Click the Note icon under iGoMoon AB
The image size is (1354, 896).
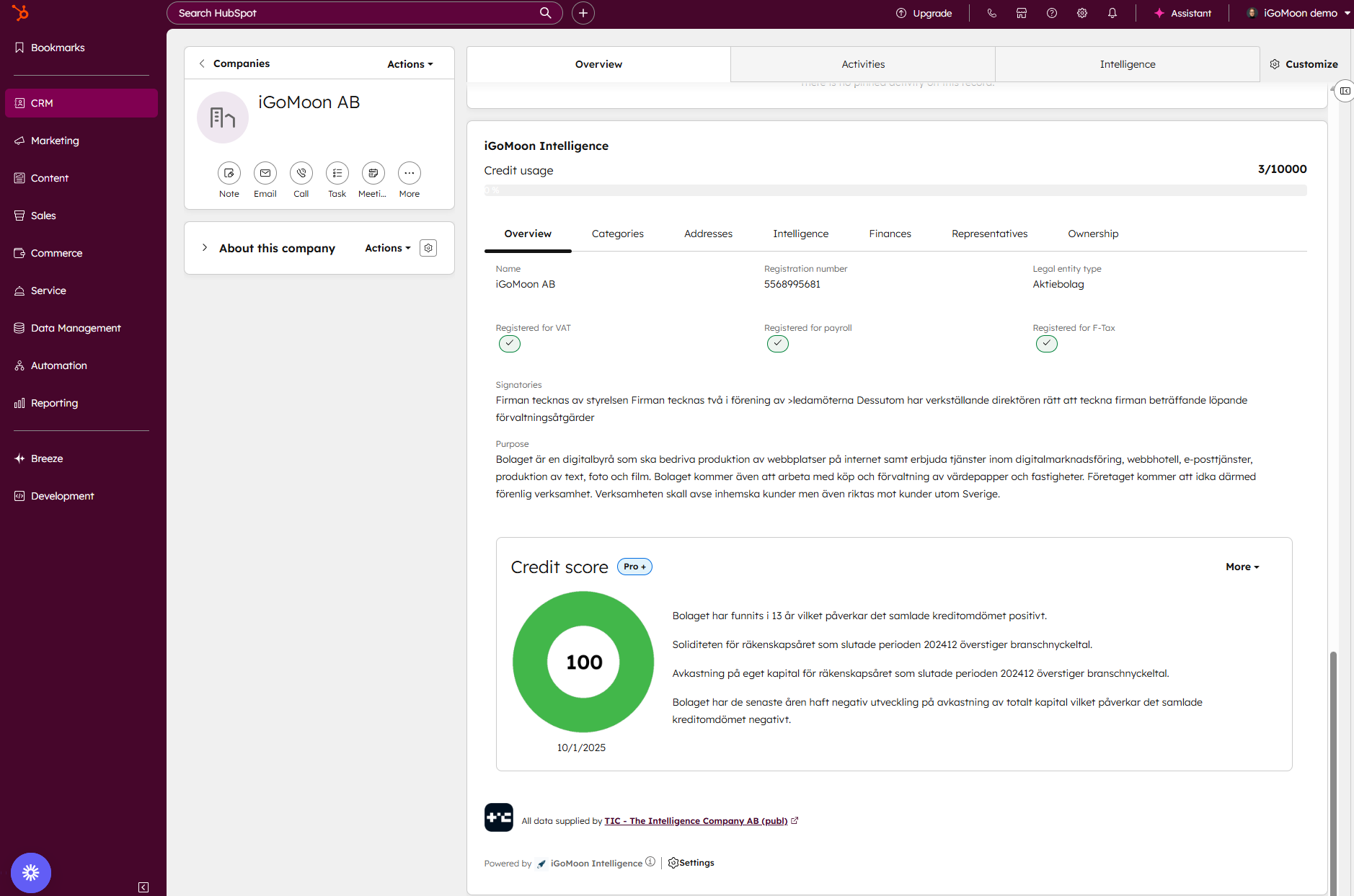pyautogui.click(x=229, y=173)
